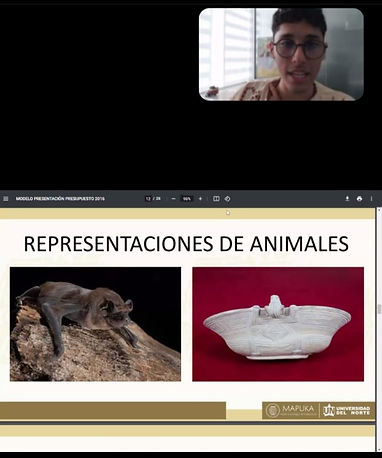This screenshot has height=458, width=382.
Task: Click the bat photograph on the slide
Action: coord(95,324)
